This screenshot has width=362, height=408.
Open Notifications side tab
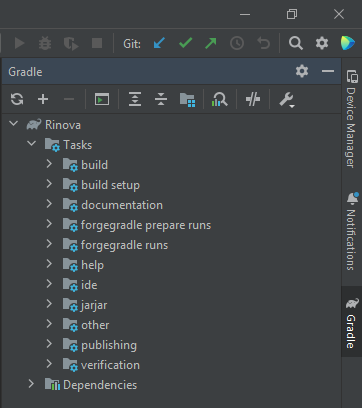(x=351, y=231)
